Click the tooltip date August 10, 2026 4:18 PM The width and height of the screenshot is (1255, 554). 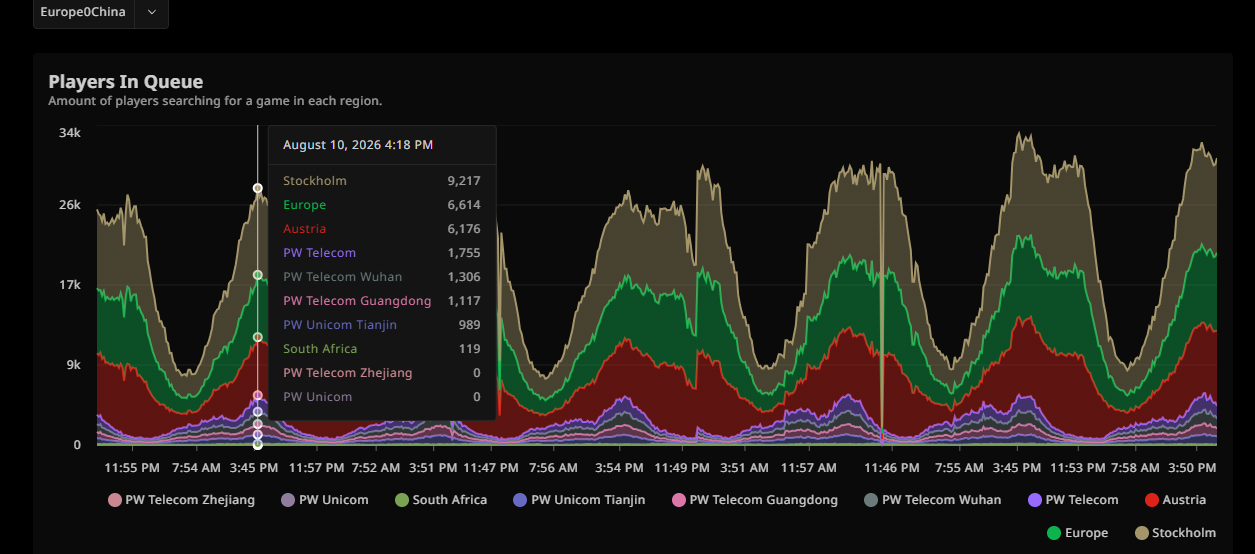point(358,145)
